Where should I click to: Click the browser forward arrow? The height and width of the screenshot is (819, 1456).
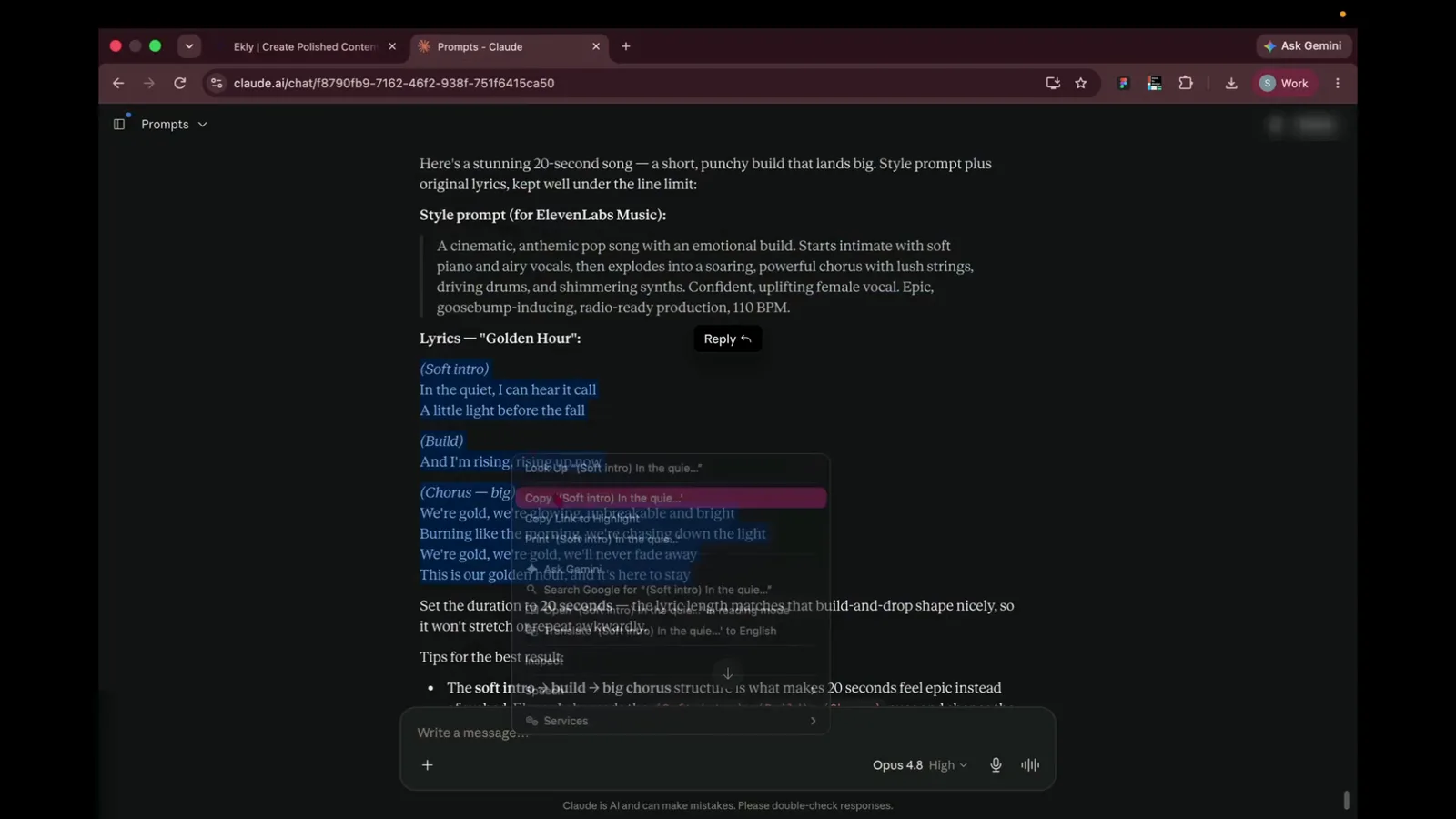coord(149,83)
